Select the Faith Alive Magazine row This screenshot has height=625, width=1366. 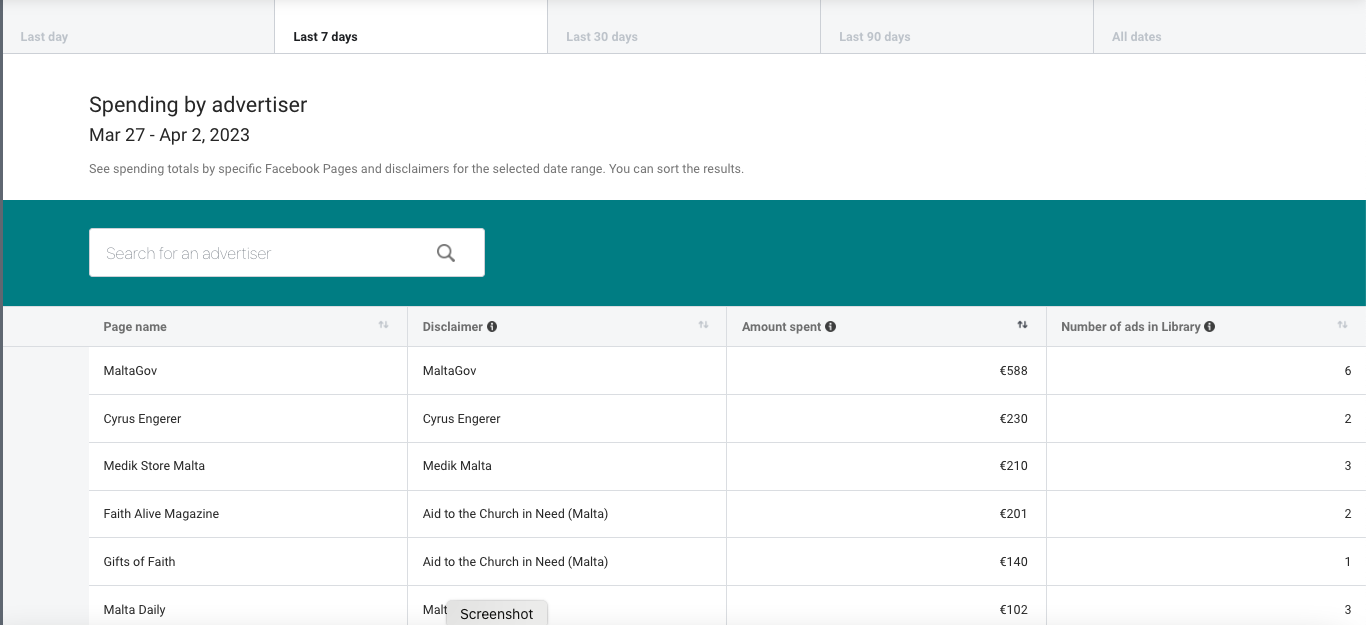[161, 514]
